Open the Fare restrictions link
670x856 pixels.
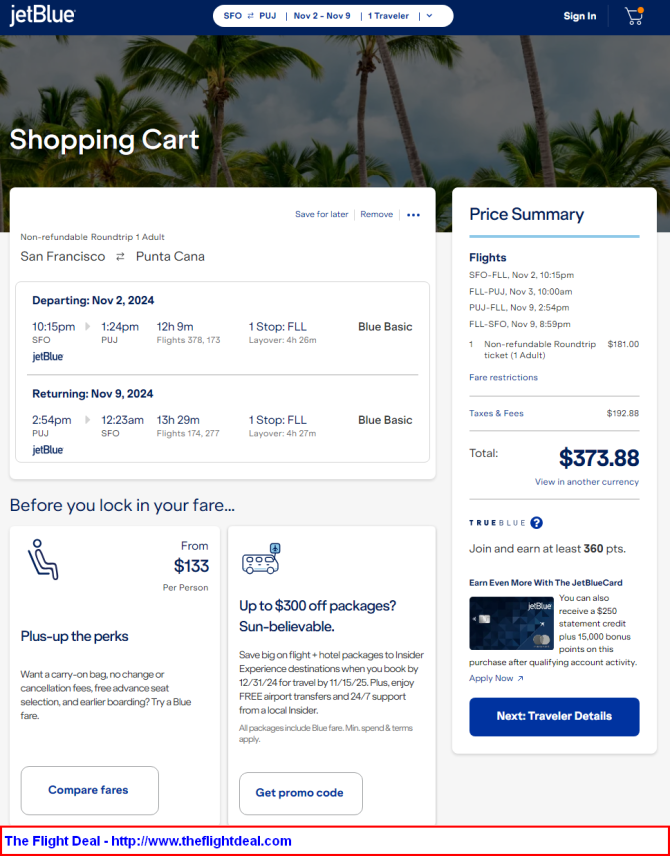[x=503, y=377]
